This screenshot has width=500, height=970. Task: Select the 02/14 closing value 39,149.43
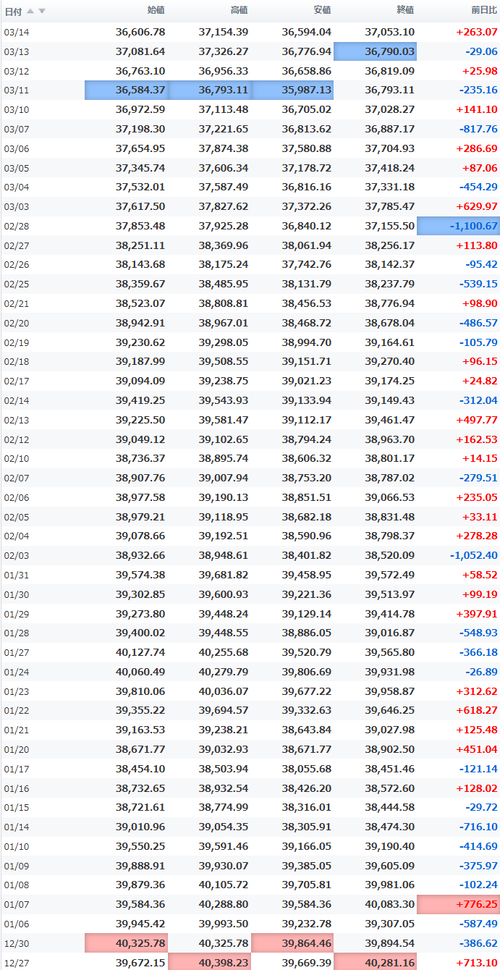coord(389,401)
